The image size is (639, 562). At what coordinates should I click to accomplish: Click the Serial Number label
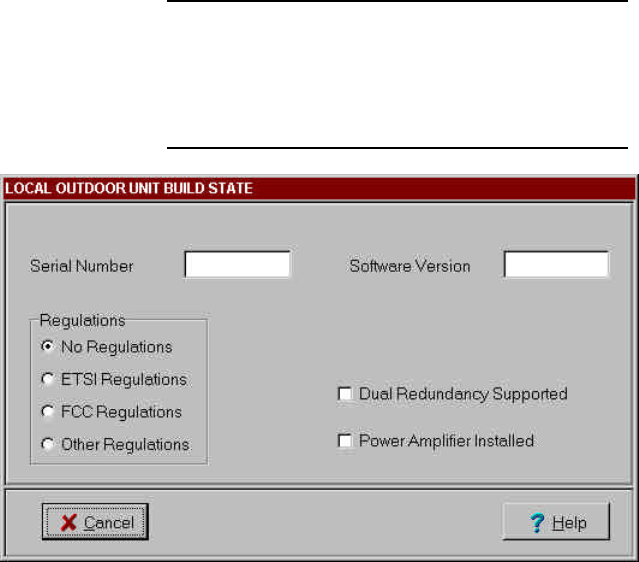[x=82, y=266]
